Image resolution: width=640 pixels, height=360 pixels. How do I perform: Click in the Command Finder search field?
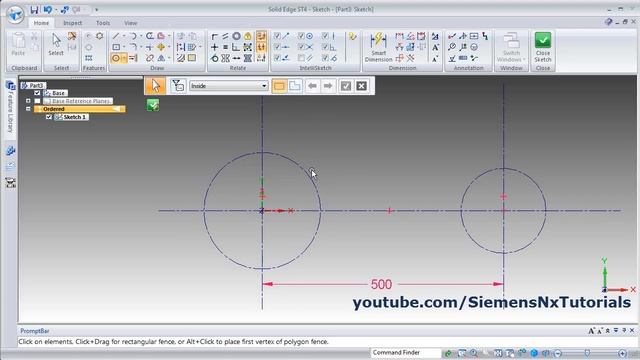405,353
